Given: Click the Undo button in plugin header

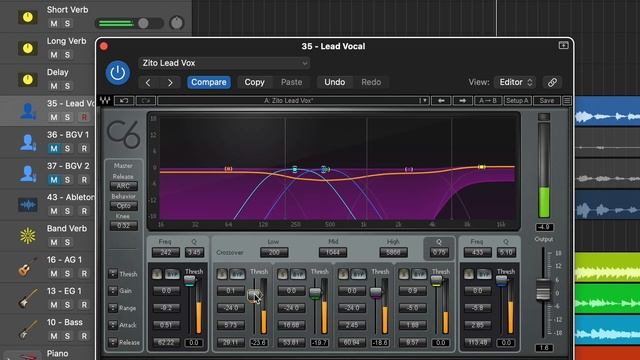Looking at the screenshot, I should (x=334, y=82).
